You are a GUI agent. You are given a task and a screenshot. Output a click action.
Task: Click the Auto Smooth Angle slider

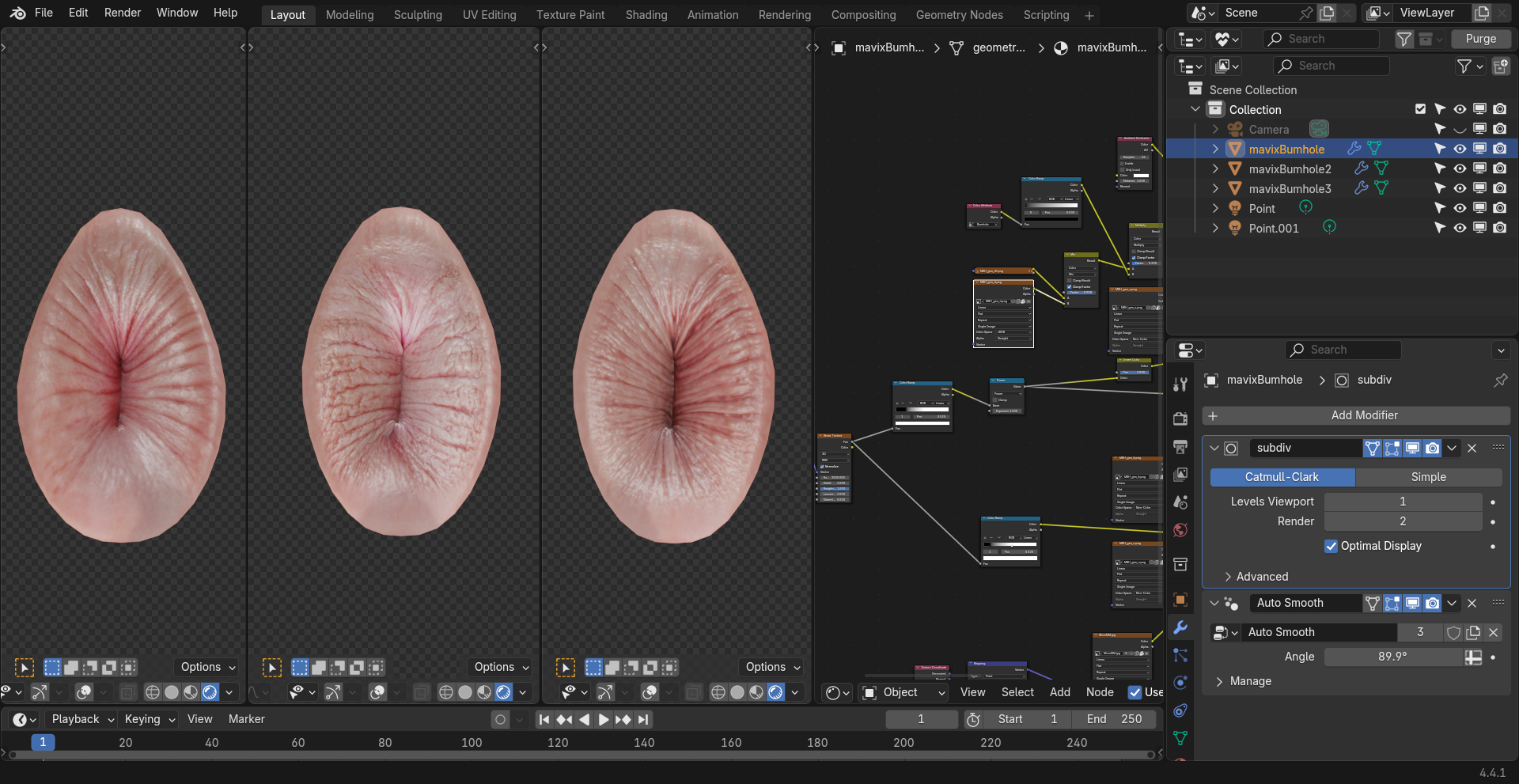pos(1392,657)
